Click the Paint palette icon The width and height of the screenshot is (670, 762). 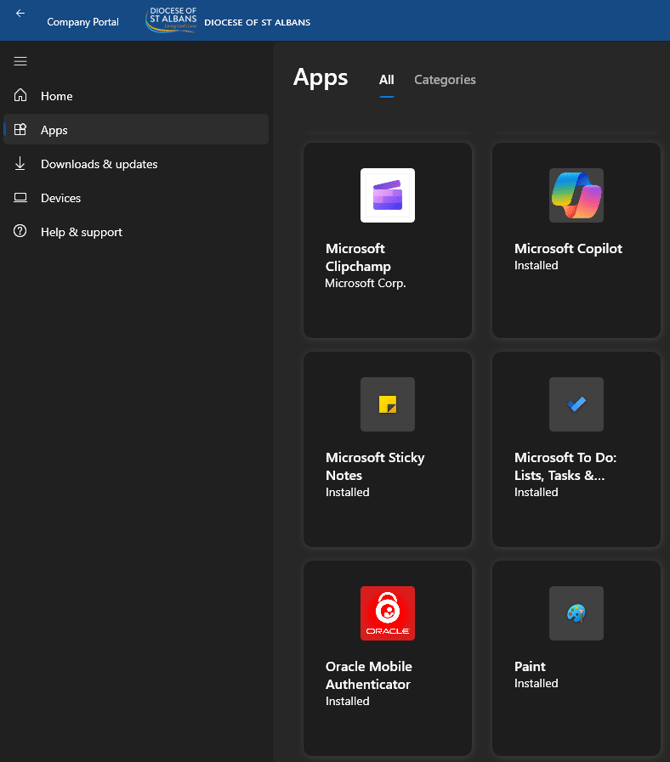tap(576, 613)
